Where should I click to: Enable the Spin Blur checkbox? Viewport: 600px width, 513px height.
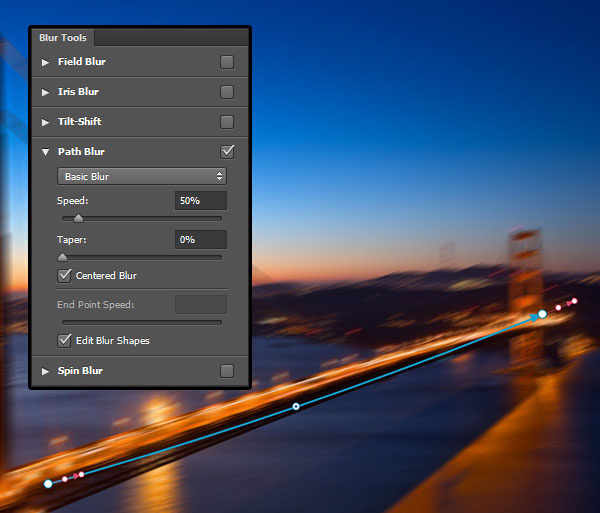227,371
